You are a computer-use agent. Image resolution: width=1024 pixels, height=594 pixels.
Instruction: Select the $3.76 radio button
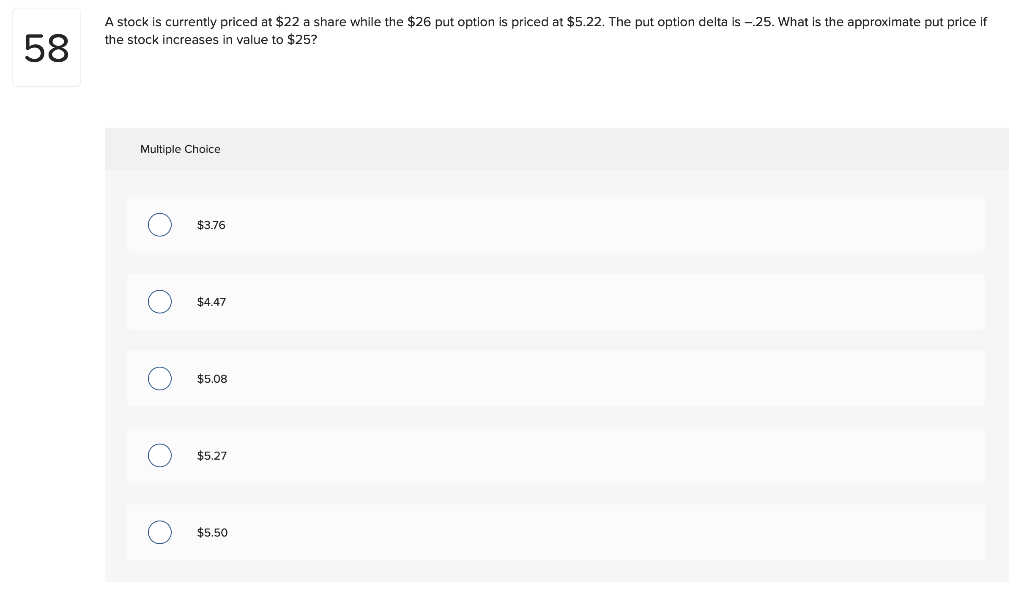[x=160, y=225]
